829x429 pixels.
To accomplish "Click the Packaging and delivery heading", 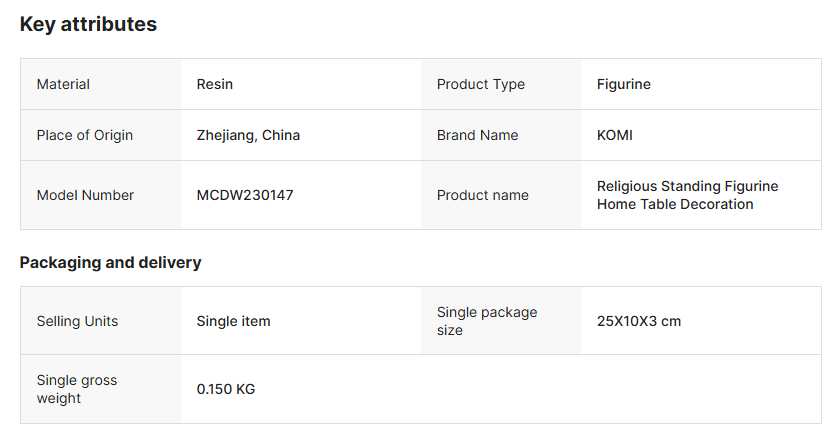I will coord(110,263).
